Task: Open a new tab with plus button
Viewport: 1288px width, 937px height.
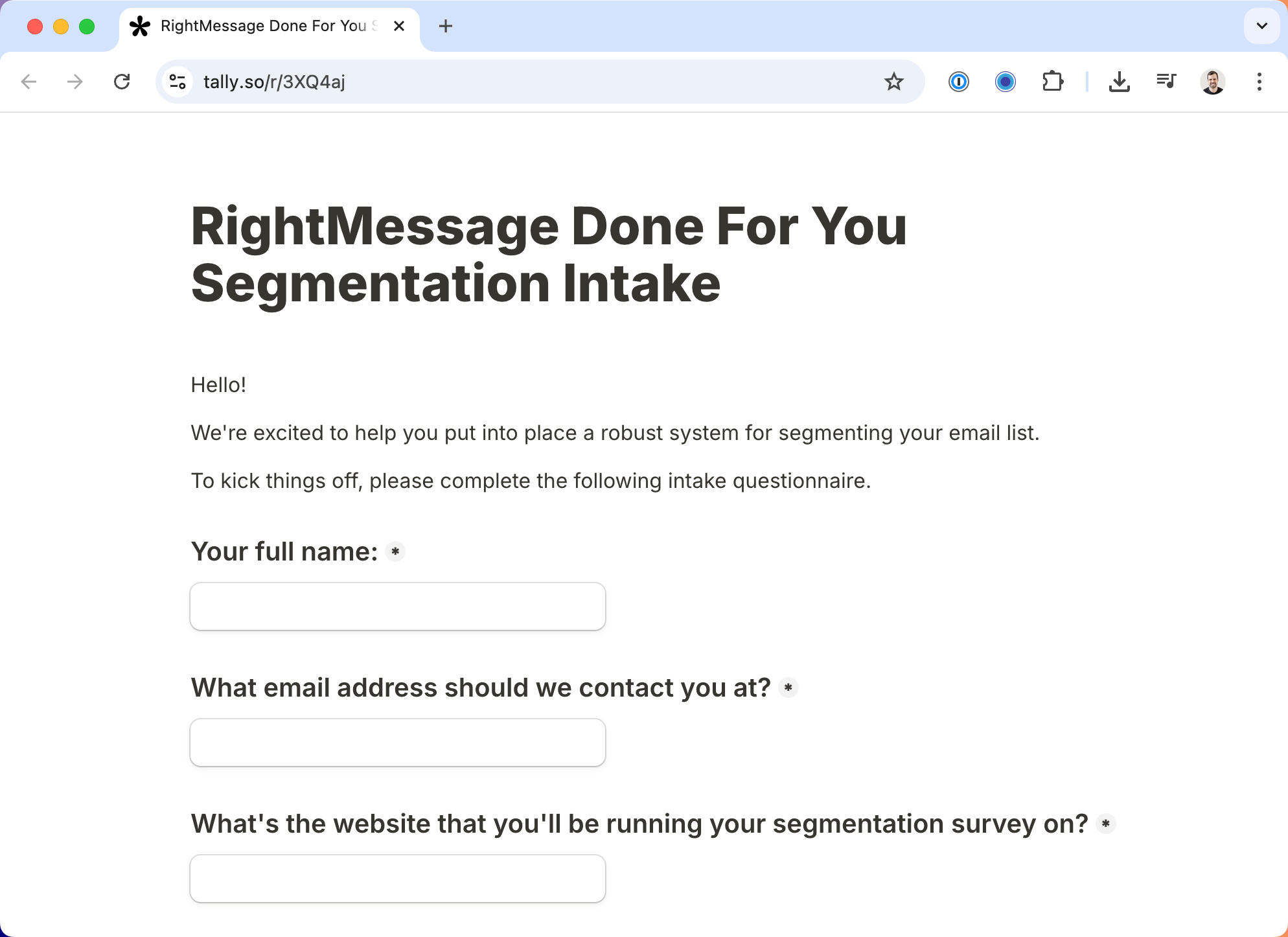Action: click(x=446, y=26)
